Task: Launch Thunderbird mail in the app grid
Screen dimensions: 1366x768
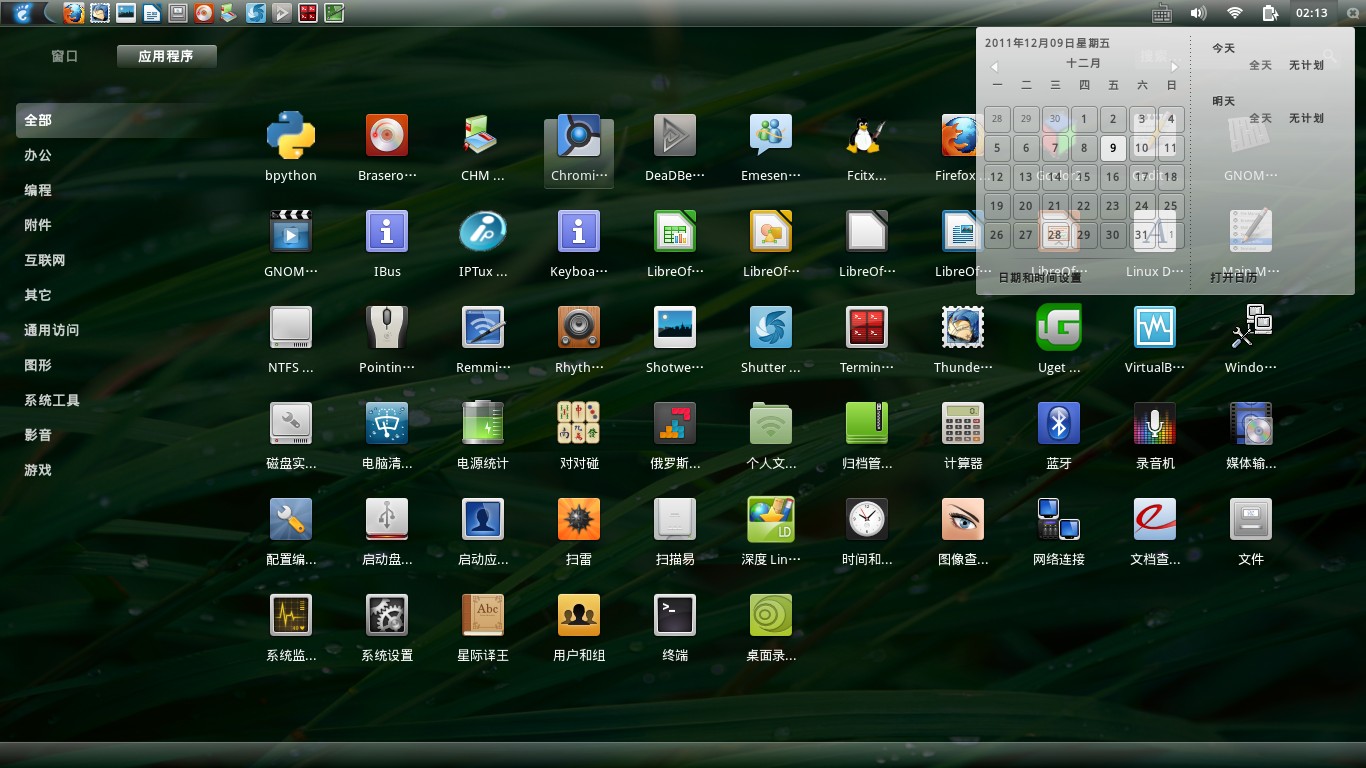Action: tap(963, 327)
